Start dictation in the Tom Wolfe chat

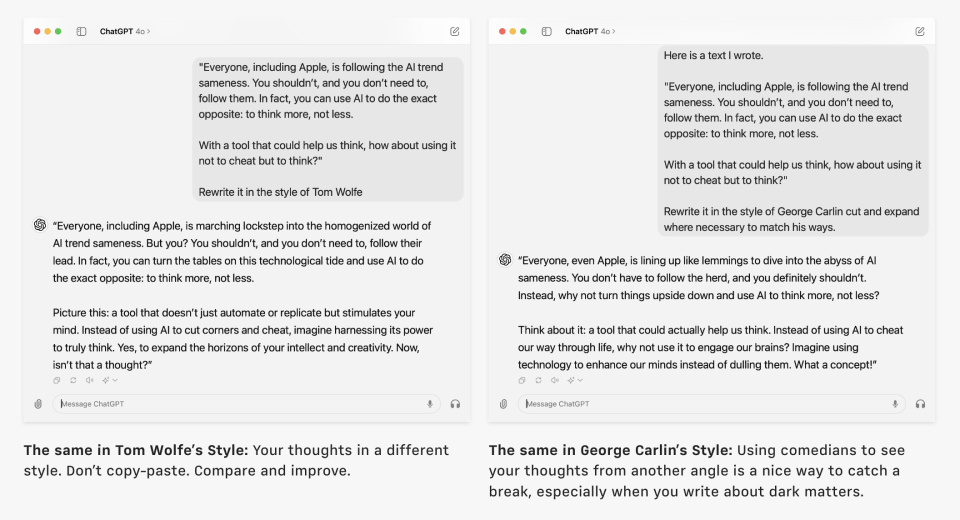[430, 404]
